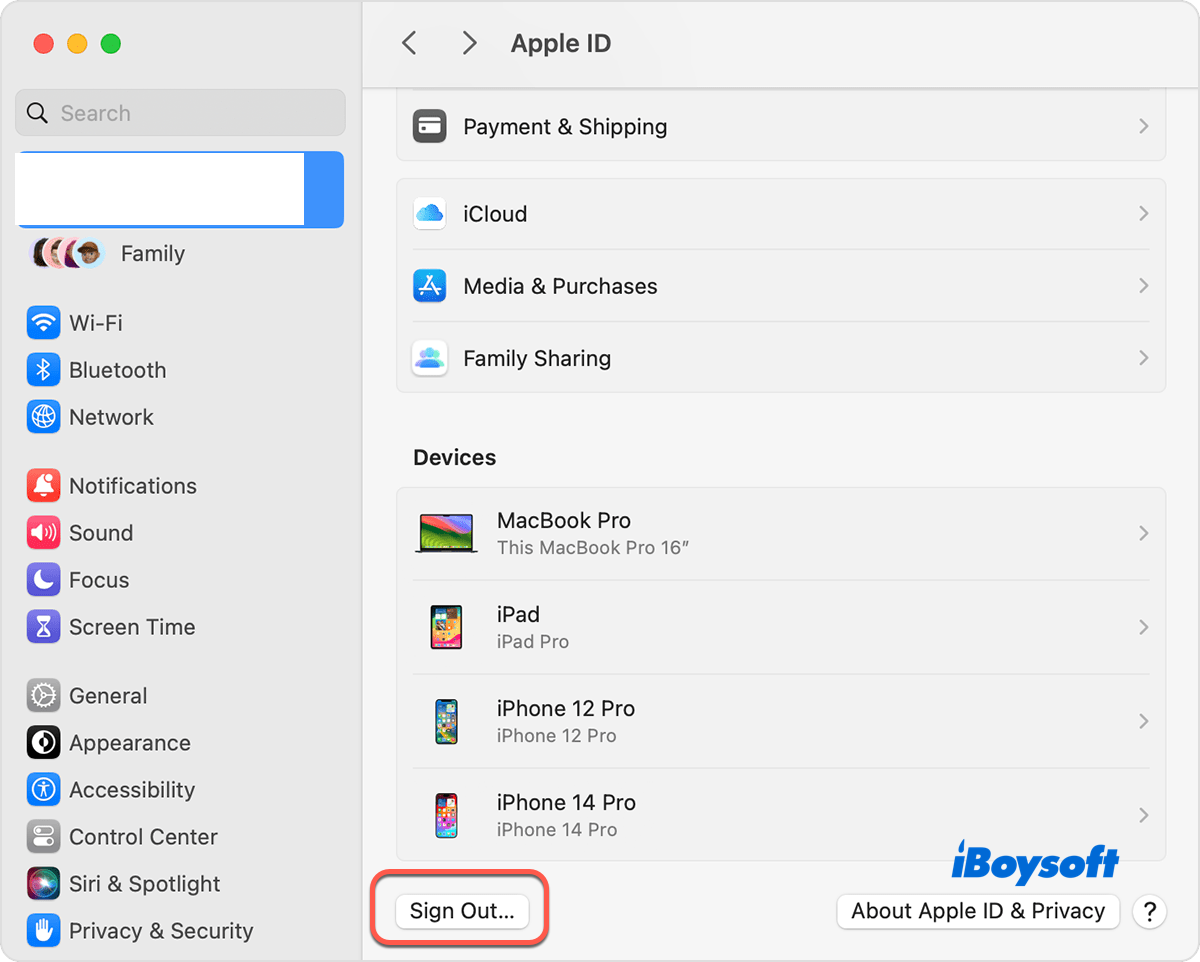Select the Screen Time hourglass icon
The width and height of the screenshot is (1200, 962).
[43, 627]
